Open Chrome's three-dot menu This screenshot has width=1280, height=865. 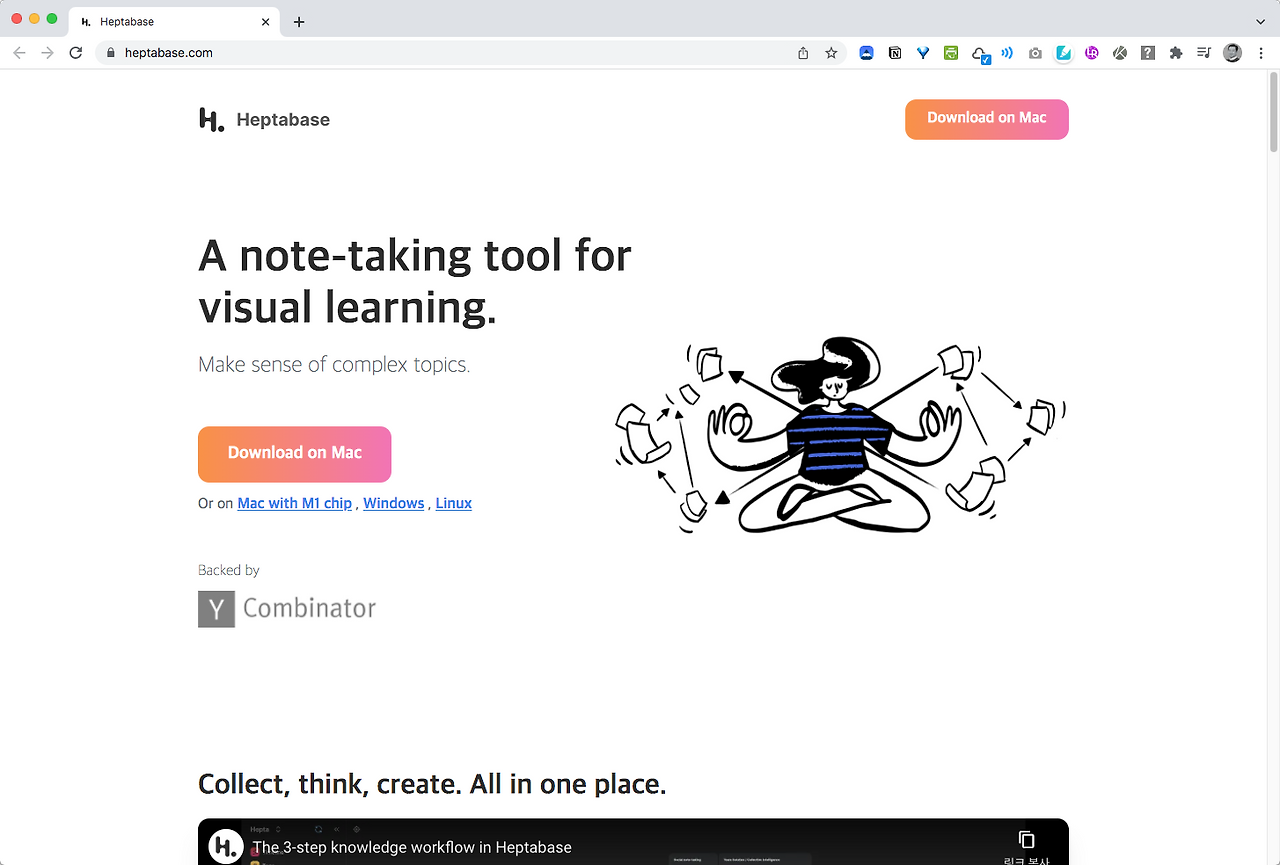pyautogui.click(x=1261, y=53)
